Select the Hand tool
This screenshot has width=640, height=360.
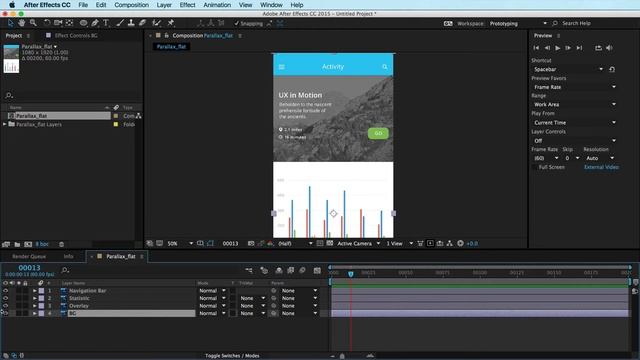[x=21, y=23]
